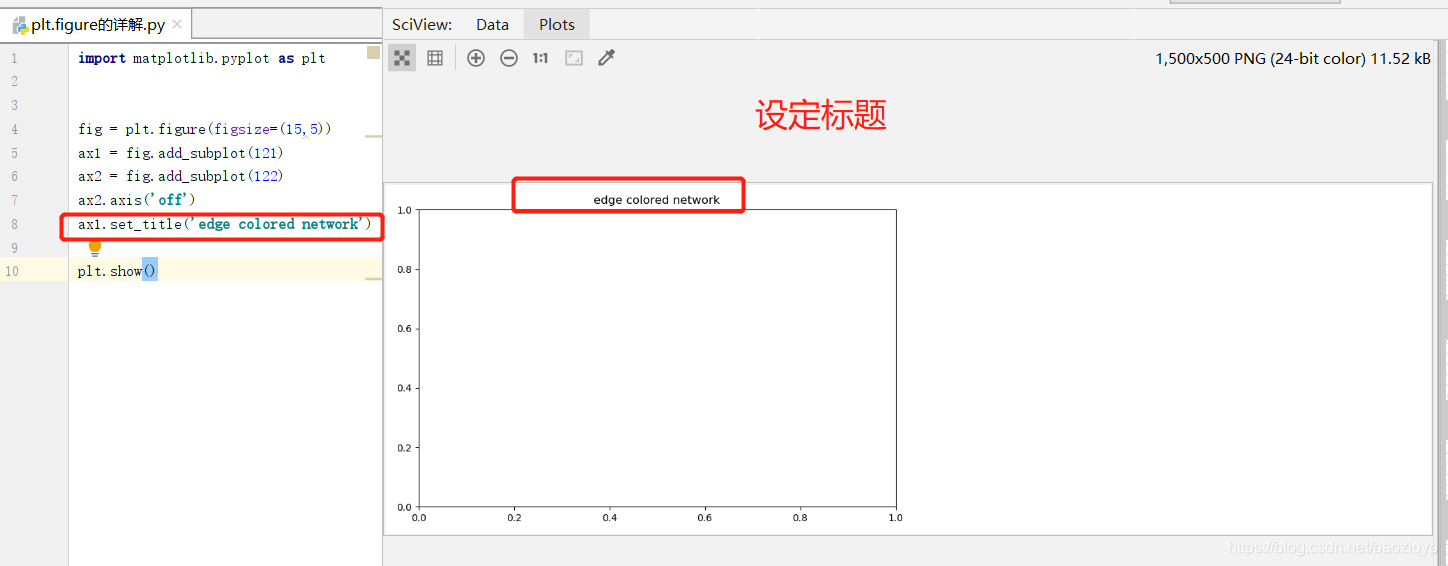The width and height of the screenshot is (1448, 566).
Task: Activate the color picker eyedropper
Action: (x=606, y=58)
